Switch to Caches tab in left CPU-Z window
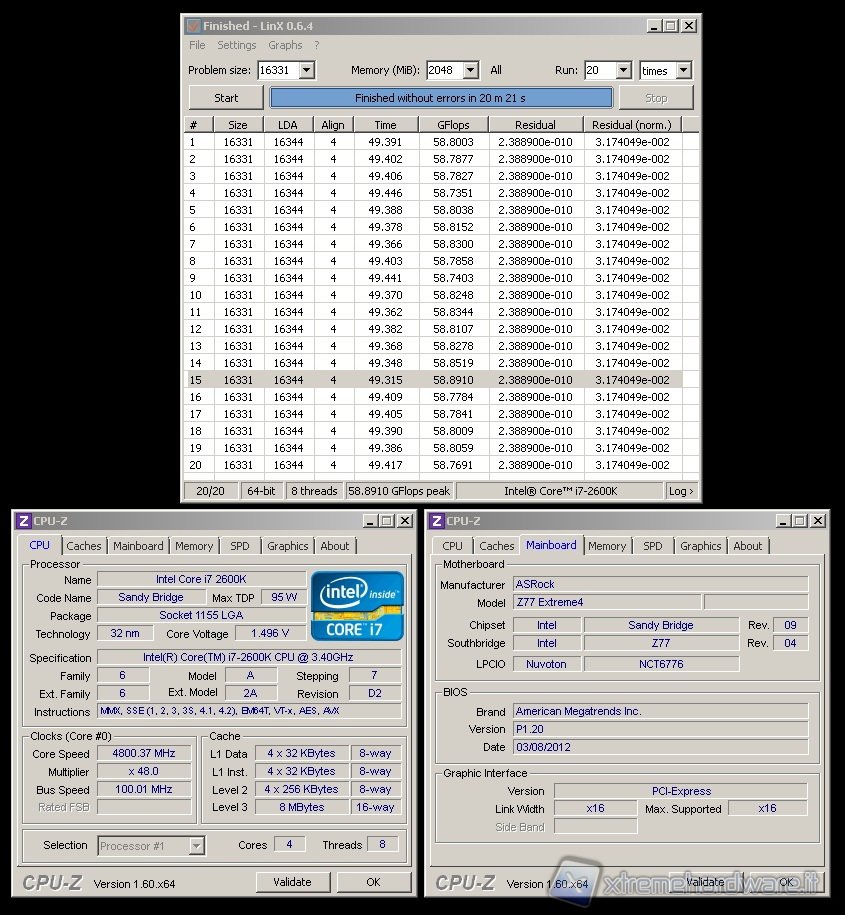845x915 pixels. point(84,546)
